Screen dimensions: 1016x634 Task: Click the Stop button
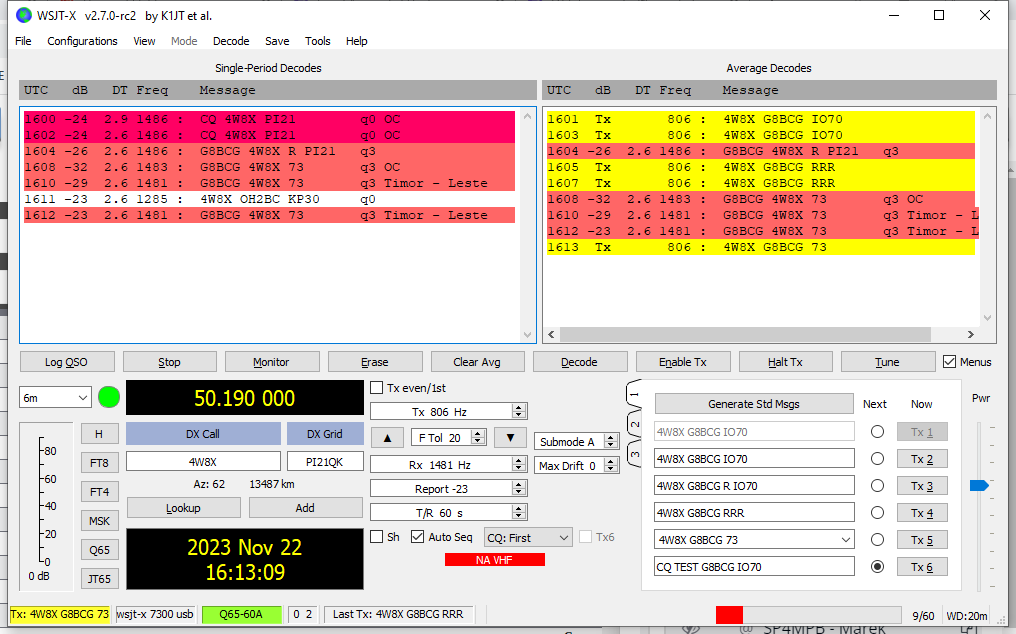[169, 362]
